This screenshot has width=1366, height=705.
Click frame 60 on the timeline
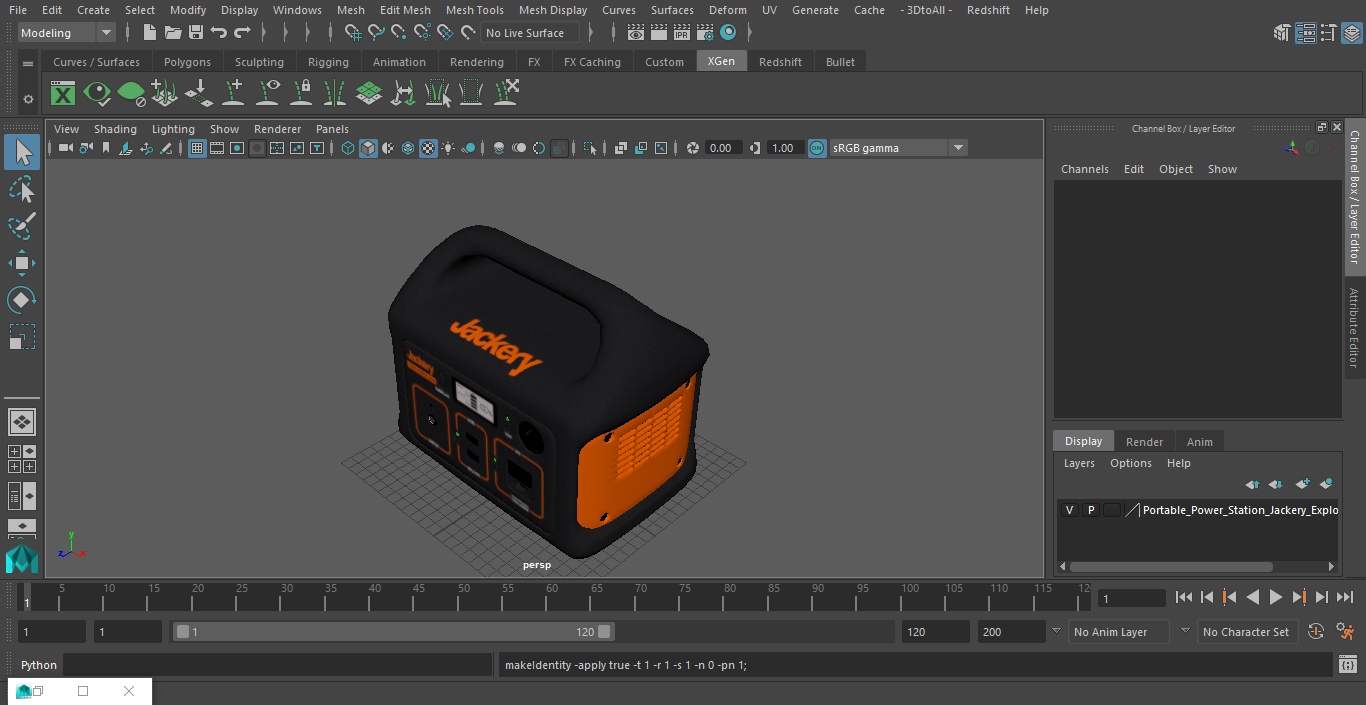point(548,597)
